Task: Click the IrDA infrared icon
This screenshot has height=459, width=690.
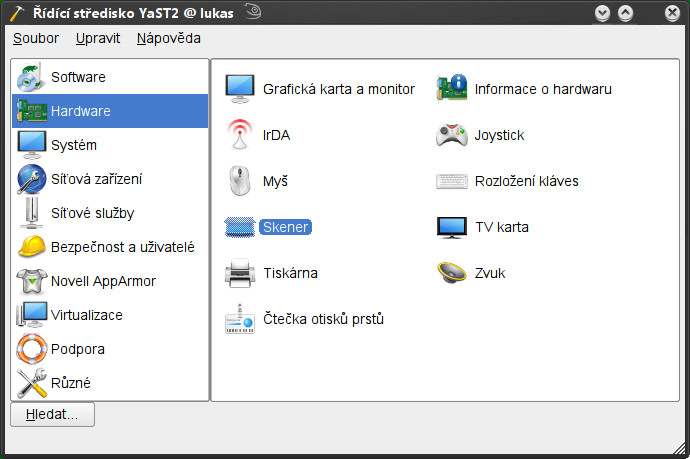Action: [240, 135]
